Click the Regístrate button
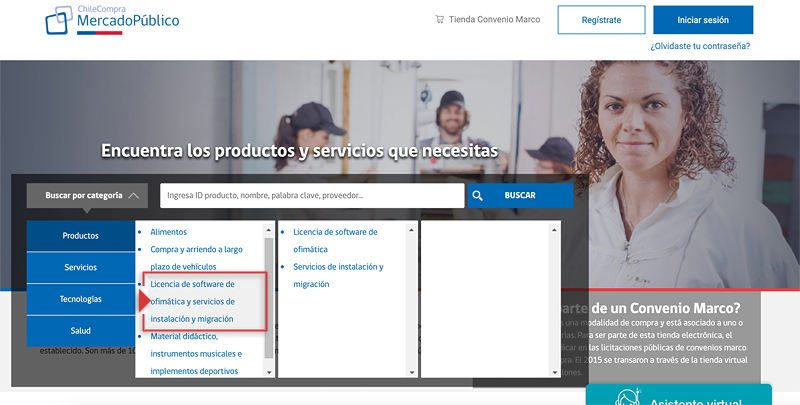The image size is (800, 405). coord(601,20)
